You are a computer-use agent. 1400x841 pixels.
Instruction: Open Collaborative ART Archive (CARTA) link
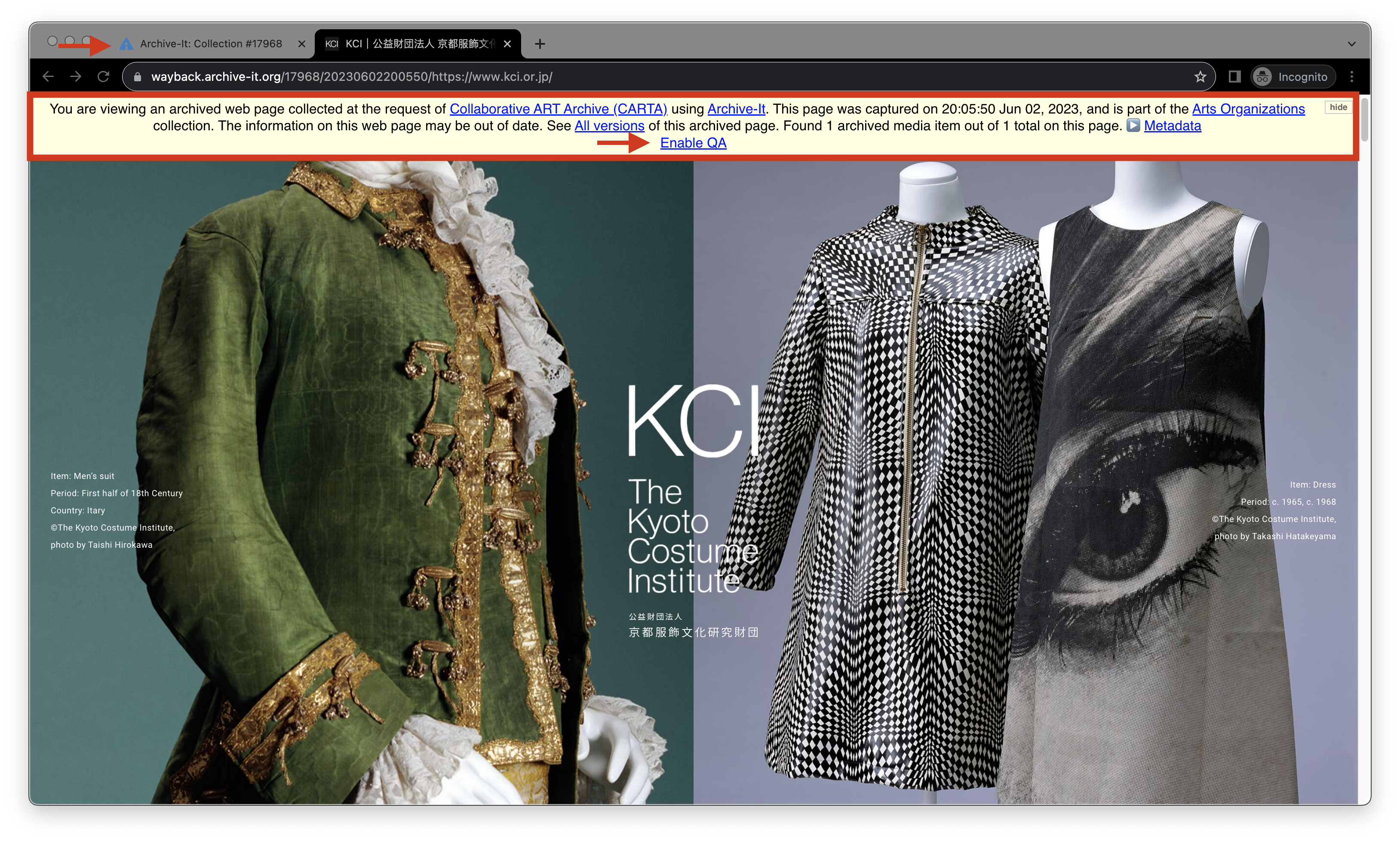point(558,109)
